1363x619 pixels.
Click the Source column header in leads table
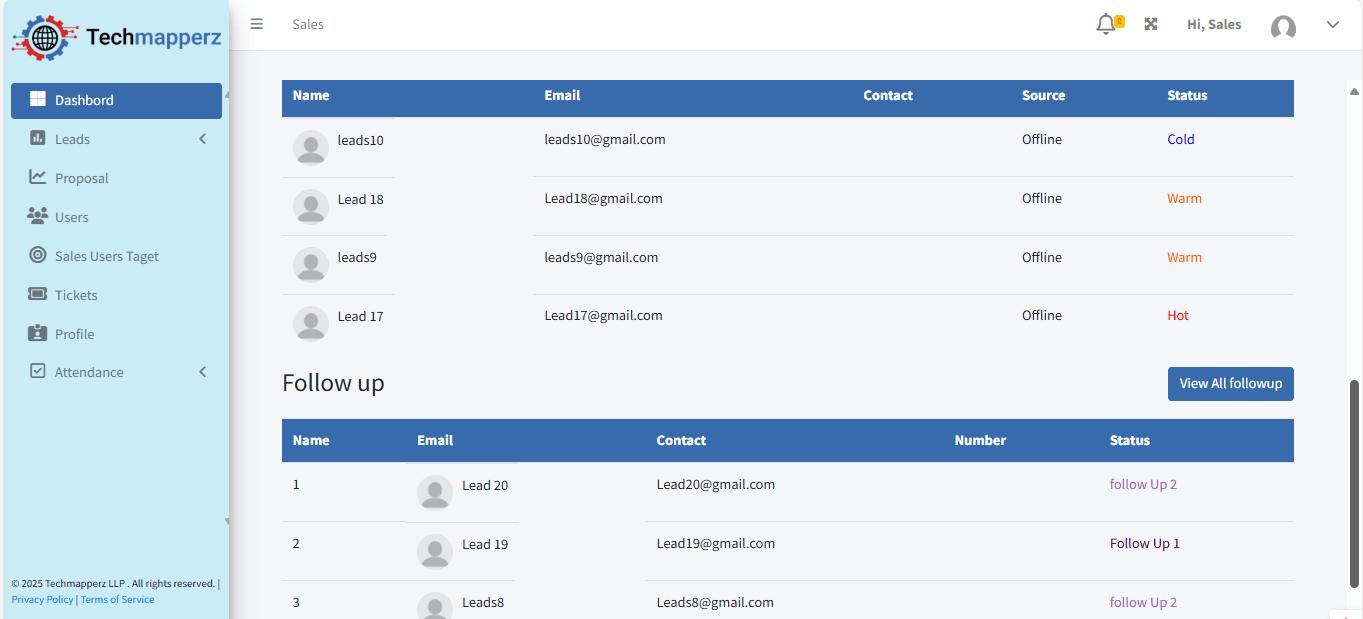pos(1043,95)
